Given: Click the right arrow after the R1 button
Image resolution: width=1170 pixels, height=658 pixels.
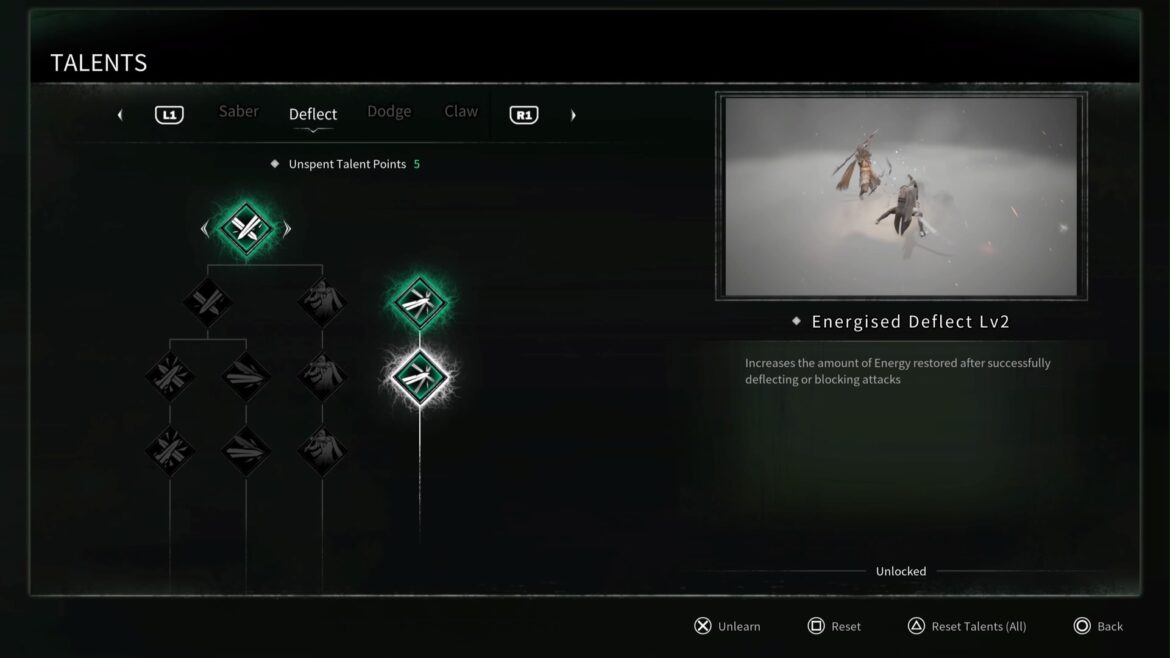Looking at the screenshot, I should [573, 115].
